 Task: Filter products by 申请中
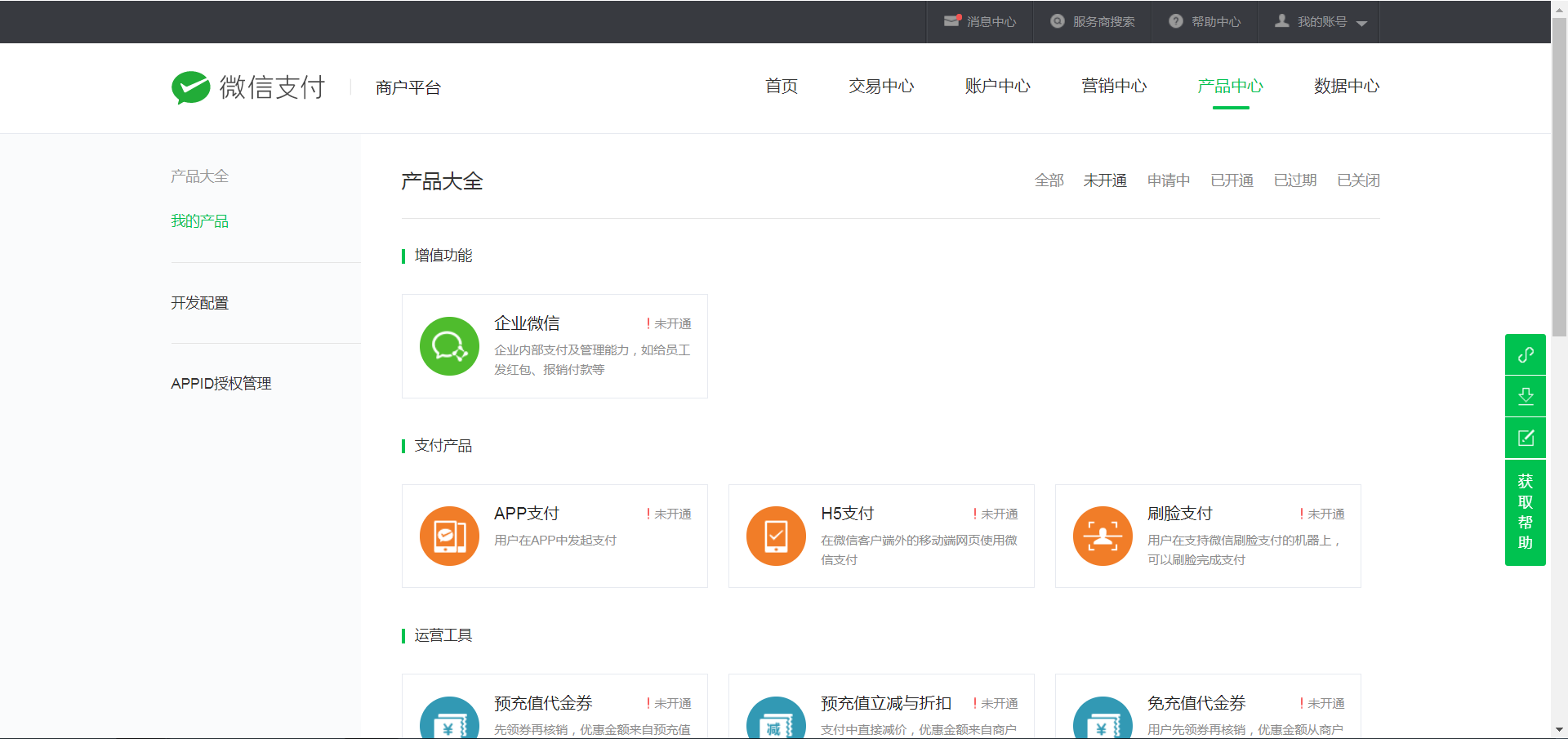coord(1169,180)
